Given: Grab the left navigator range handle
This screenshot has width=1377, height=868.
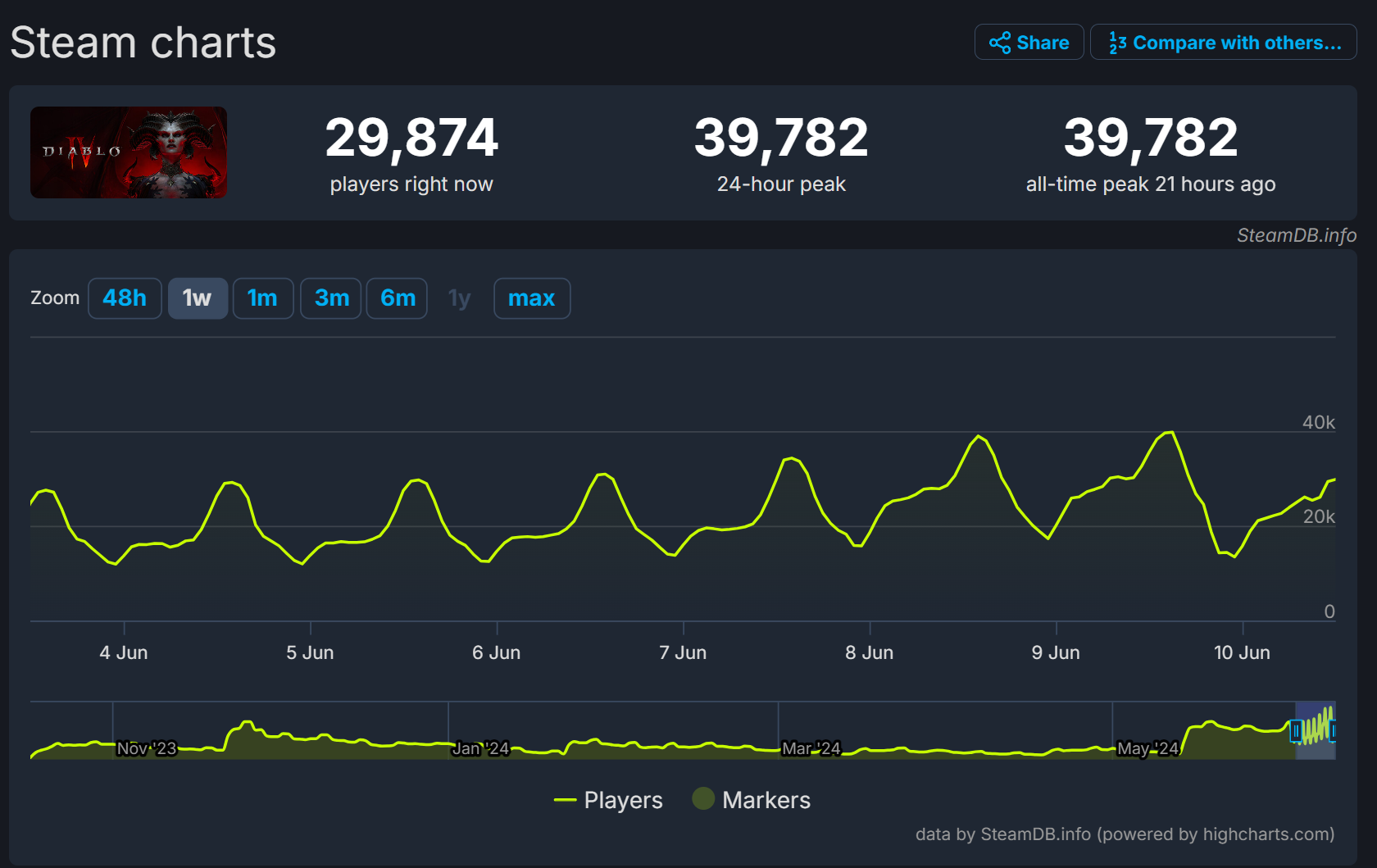Looking at the screenshot, I should (1296, 730).
